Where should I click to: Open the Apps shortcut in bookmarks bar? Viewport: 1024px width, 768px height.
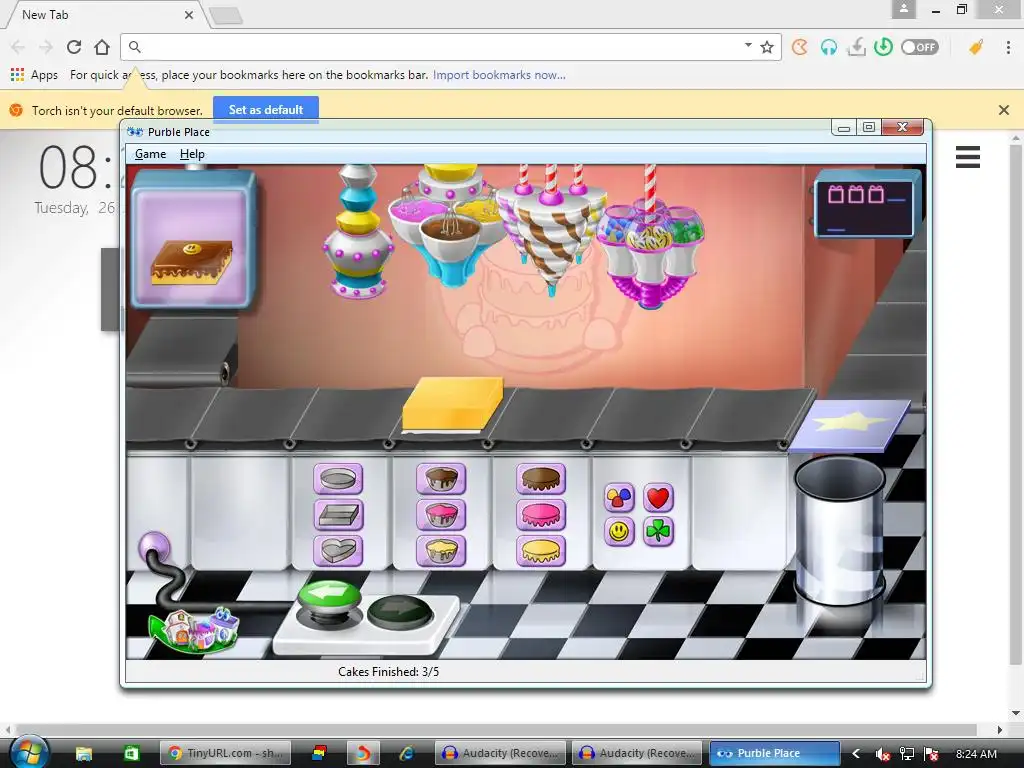click(x=35, y=75)
